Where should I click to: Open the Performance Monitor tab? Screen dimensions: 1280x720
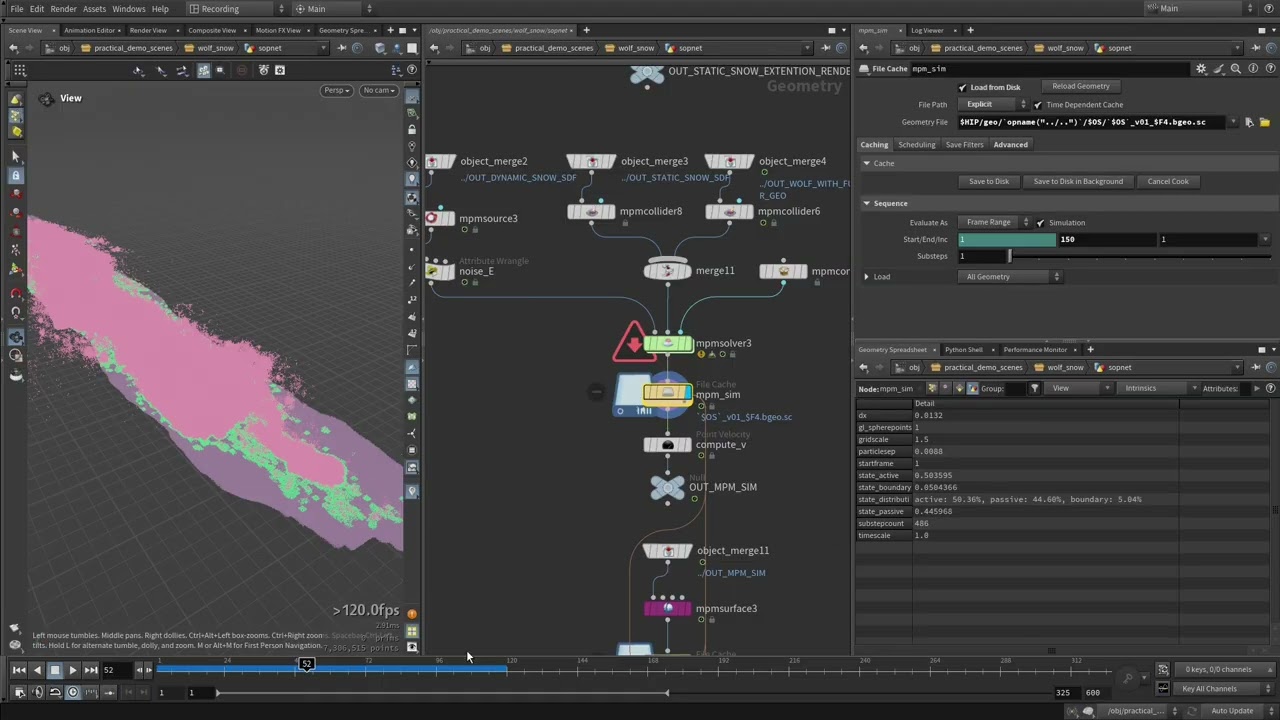point(1035,350)
